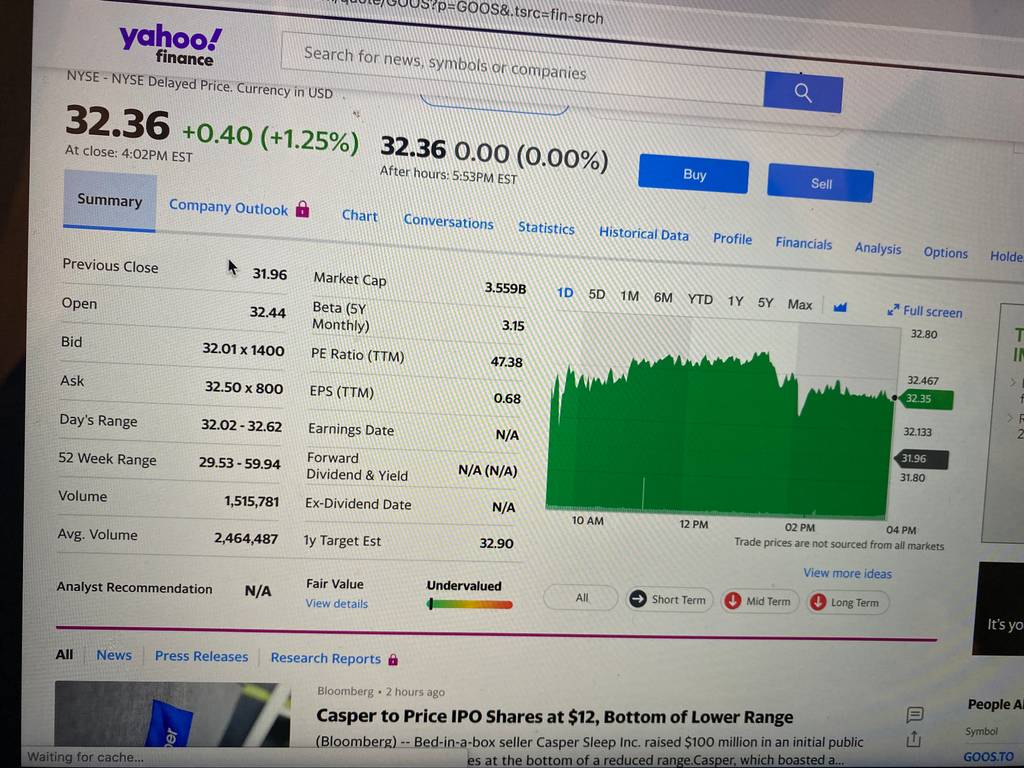Screen dimensions: 1024x768
Task: Click the PE Ratio value 47.38
Action: coord(507,361)
